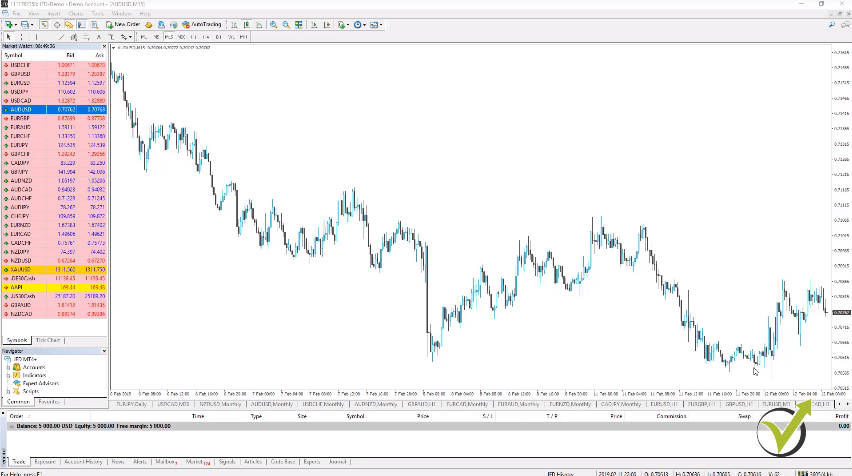852x476 pixels.
Task: Toggle the Auto Scroll chart icon
Action: click(314, 24)
